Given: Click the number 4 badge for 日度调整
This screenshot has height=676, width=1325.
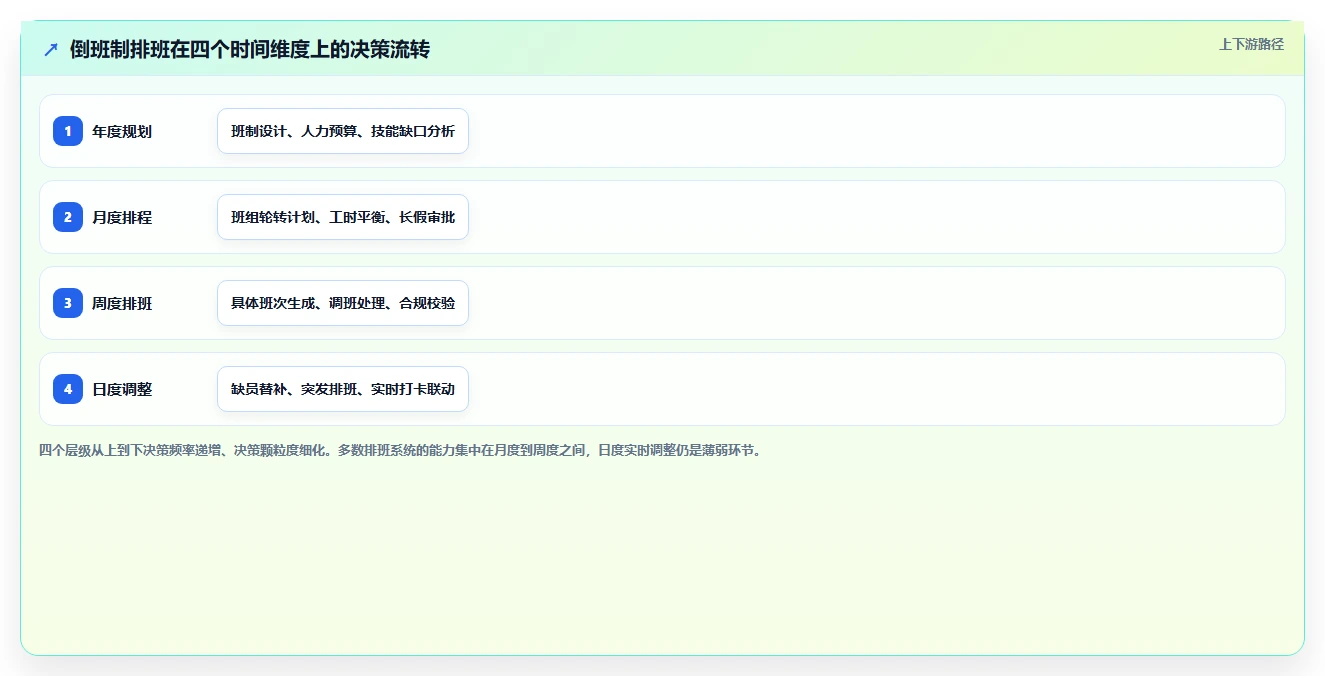Looking at the screenshot, I should coord(68,389).
